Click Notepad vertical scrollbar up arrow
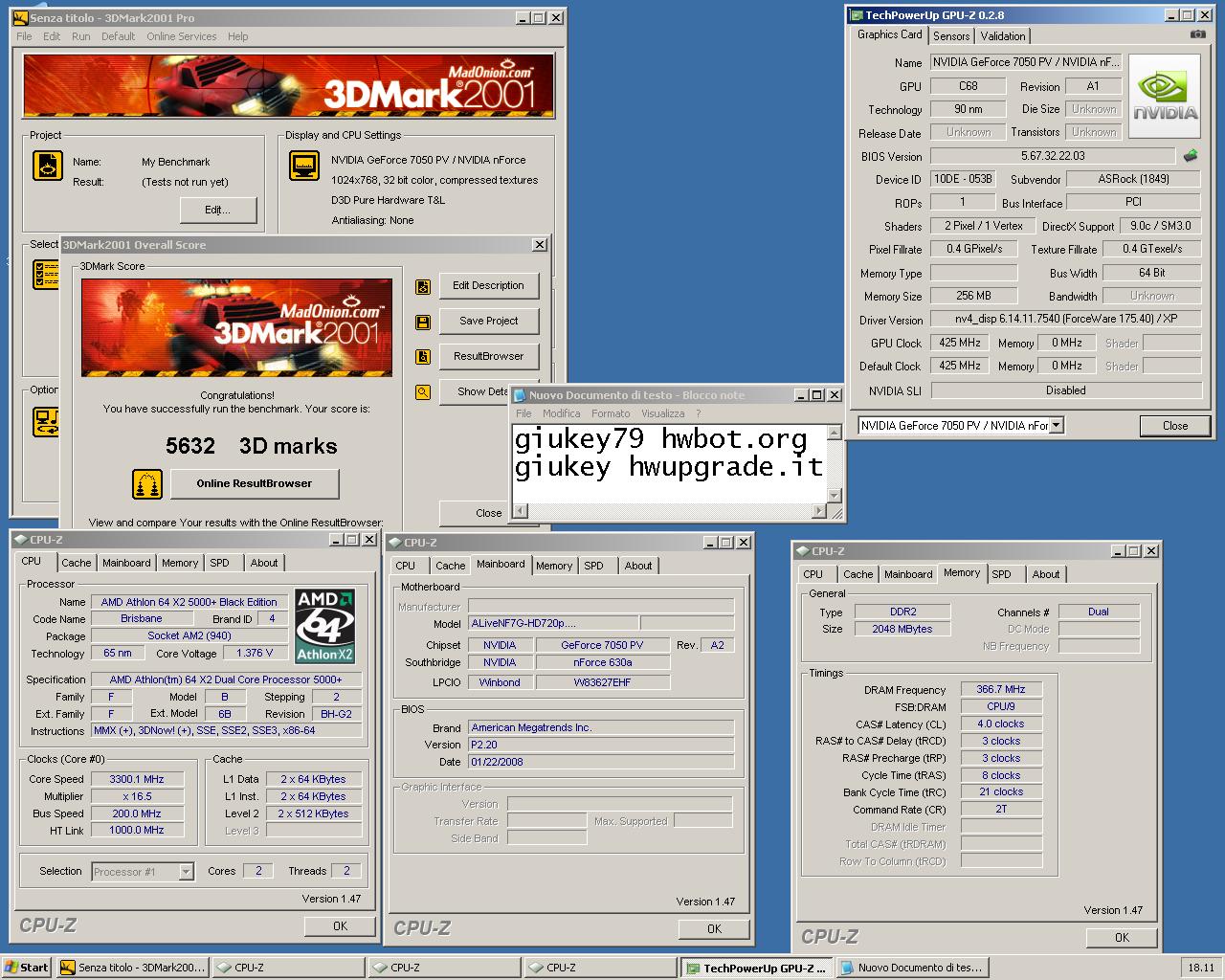Viewport: 1225px width, 980px height. (835, 433)
